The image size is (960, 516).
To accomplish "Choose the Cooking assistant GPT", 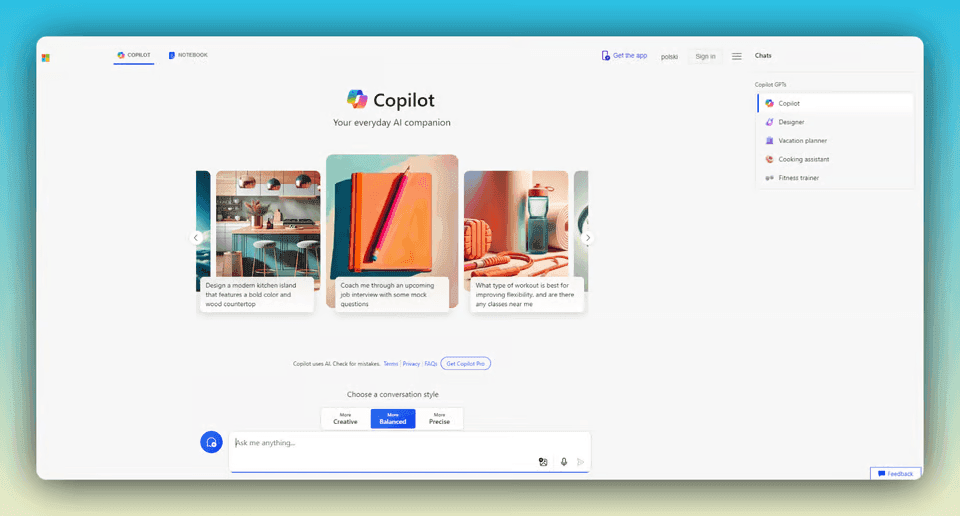I will pos(802,159).
